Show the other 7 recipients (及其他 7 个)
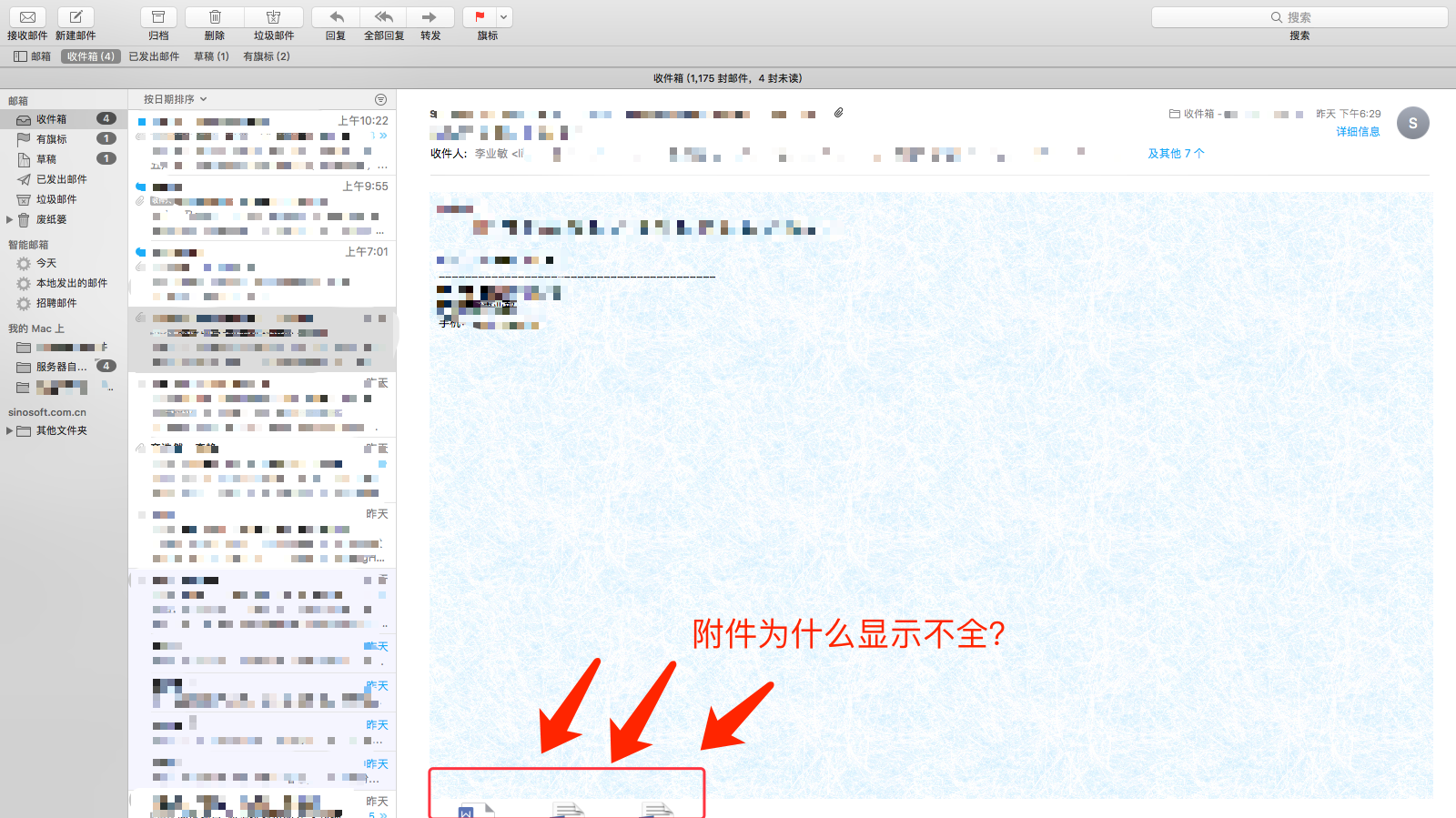The image size is (1456, 818). click(x=1176, y=154)
